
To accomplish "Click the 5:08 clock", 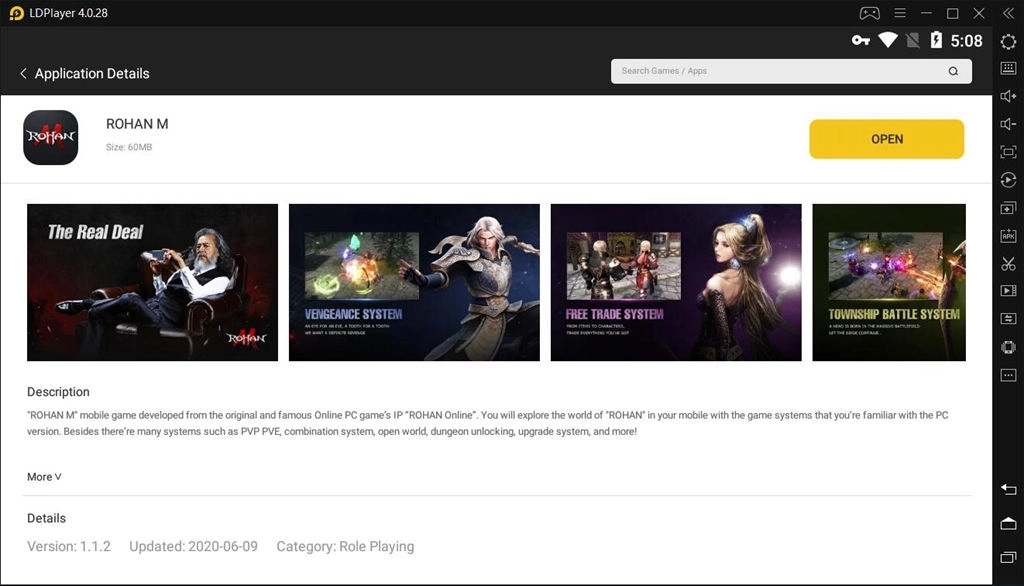I will (x=967, y=41).
